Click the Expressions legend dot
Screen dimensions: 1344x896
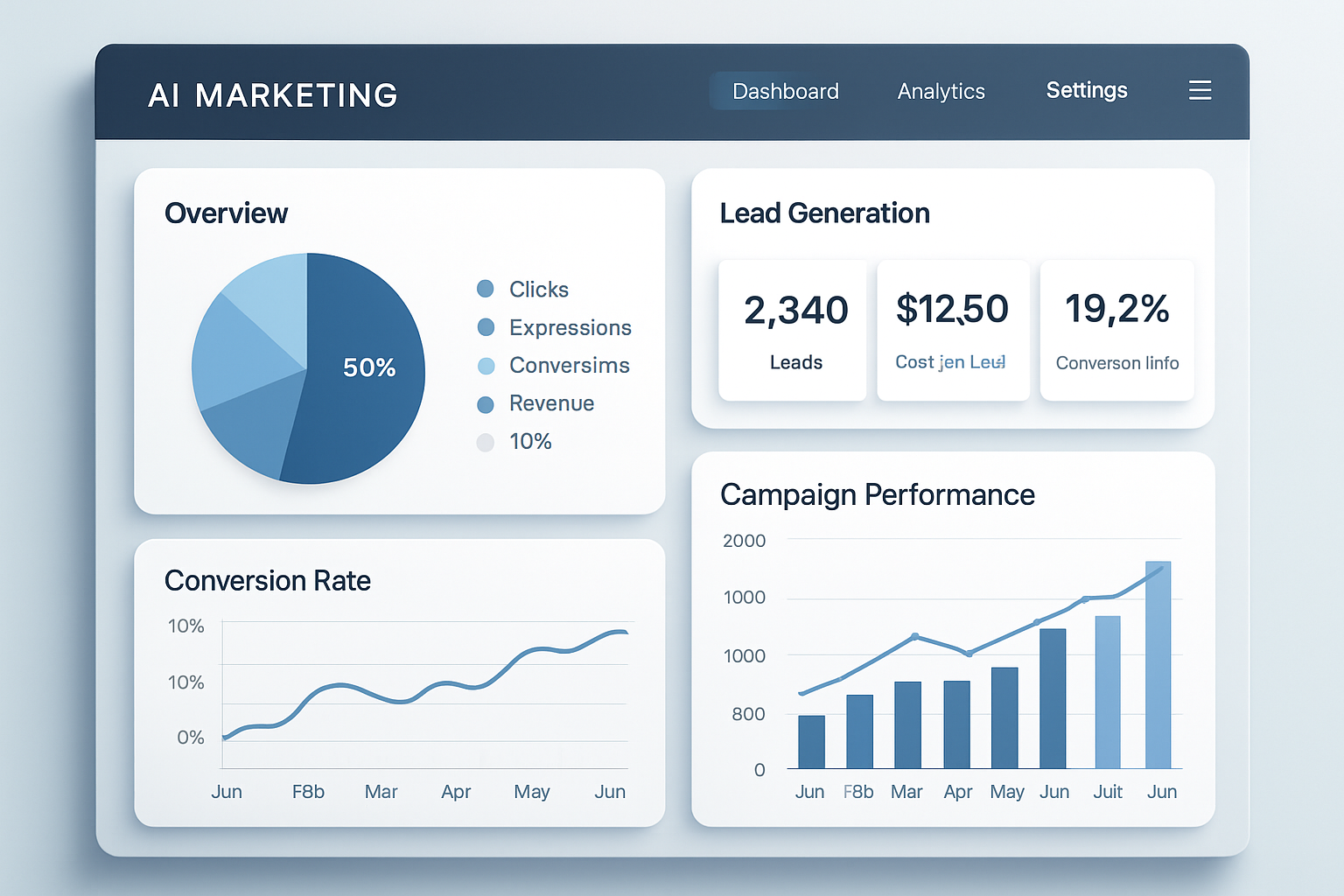(486, 327)
